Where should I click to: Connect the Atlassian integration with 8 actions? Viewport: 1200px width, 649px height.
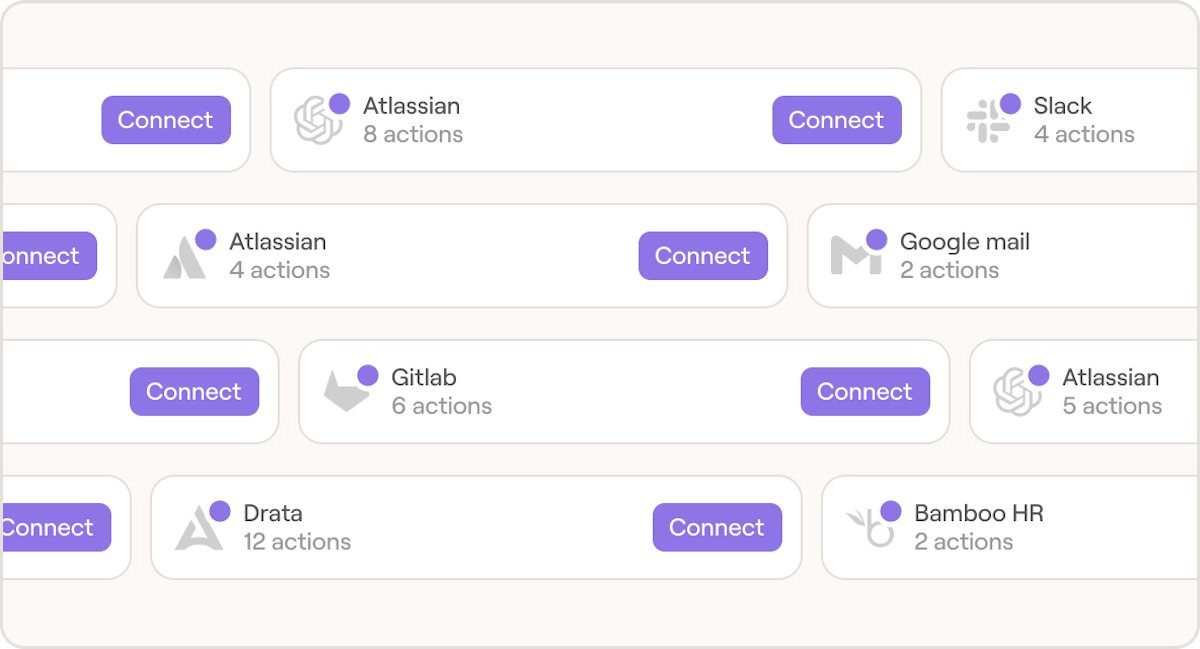click(836, 120)
